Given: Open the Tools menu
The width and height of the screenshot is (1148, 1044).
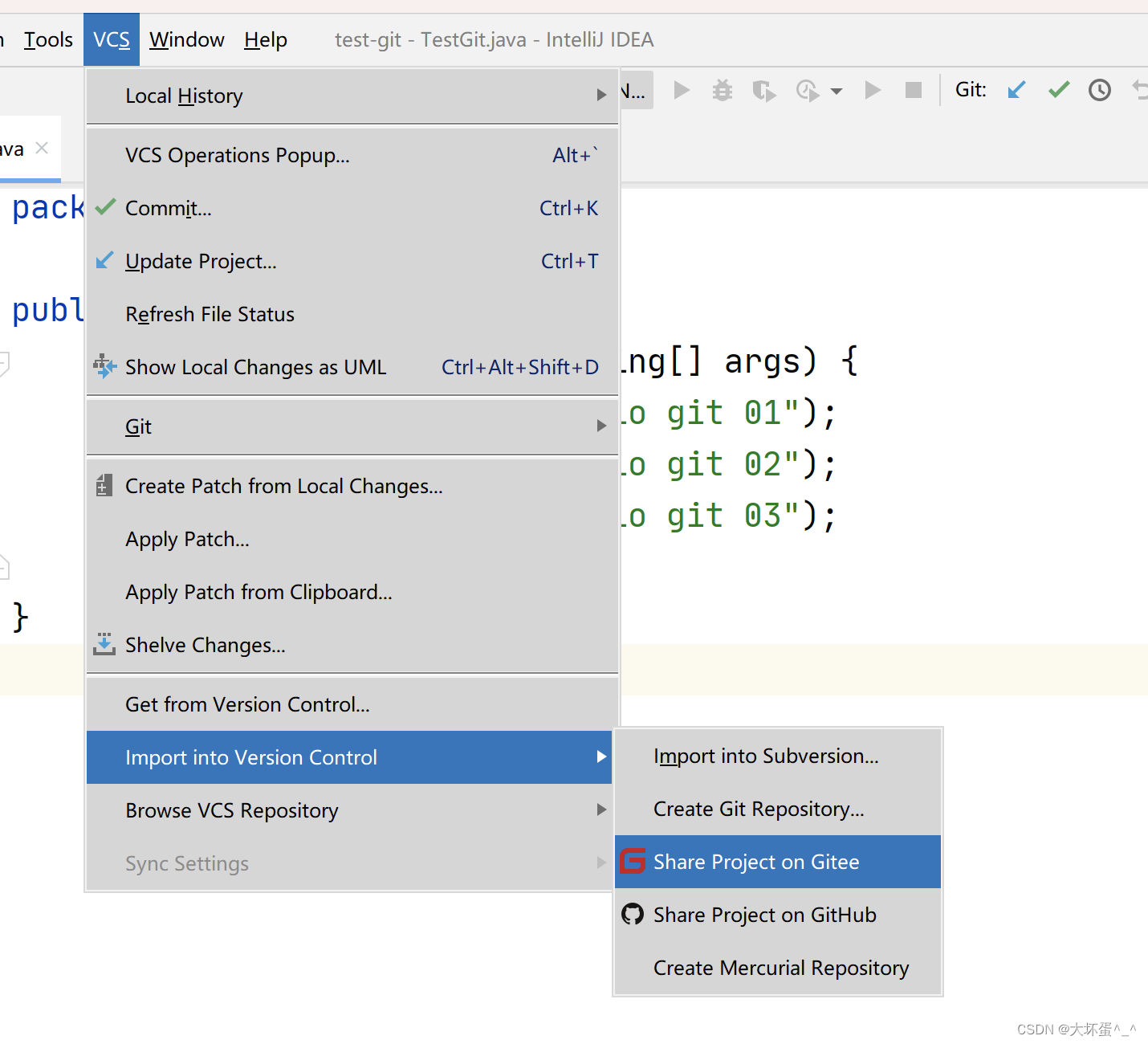Looking at the screenshot, I should coord(48,40).
